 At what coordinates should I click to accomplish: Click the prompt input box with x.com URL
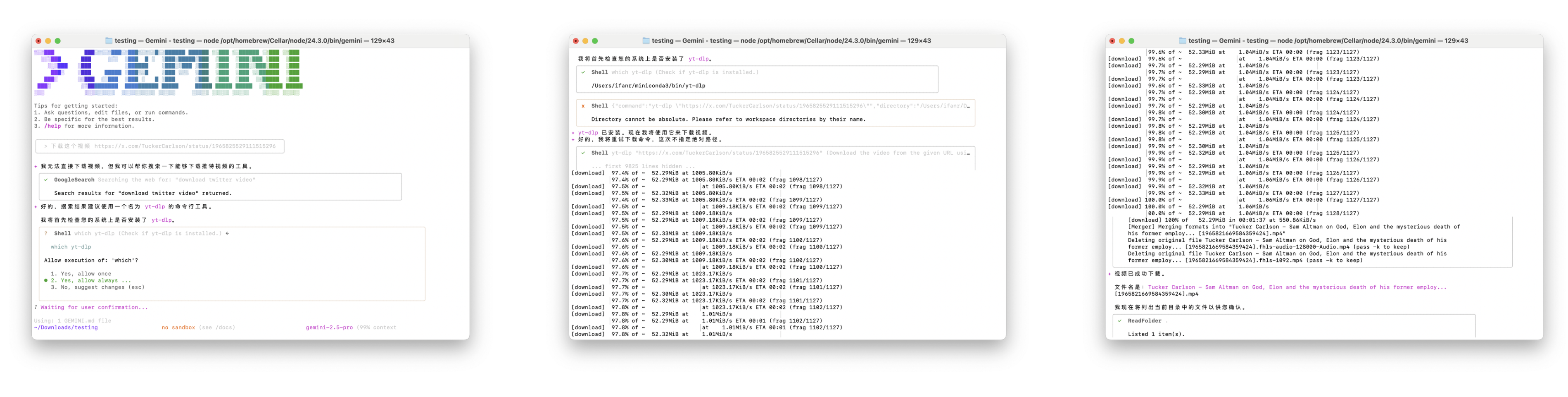coord(159,146)
